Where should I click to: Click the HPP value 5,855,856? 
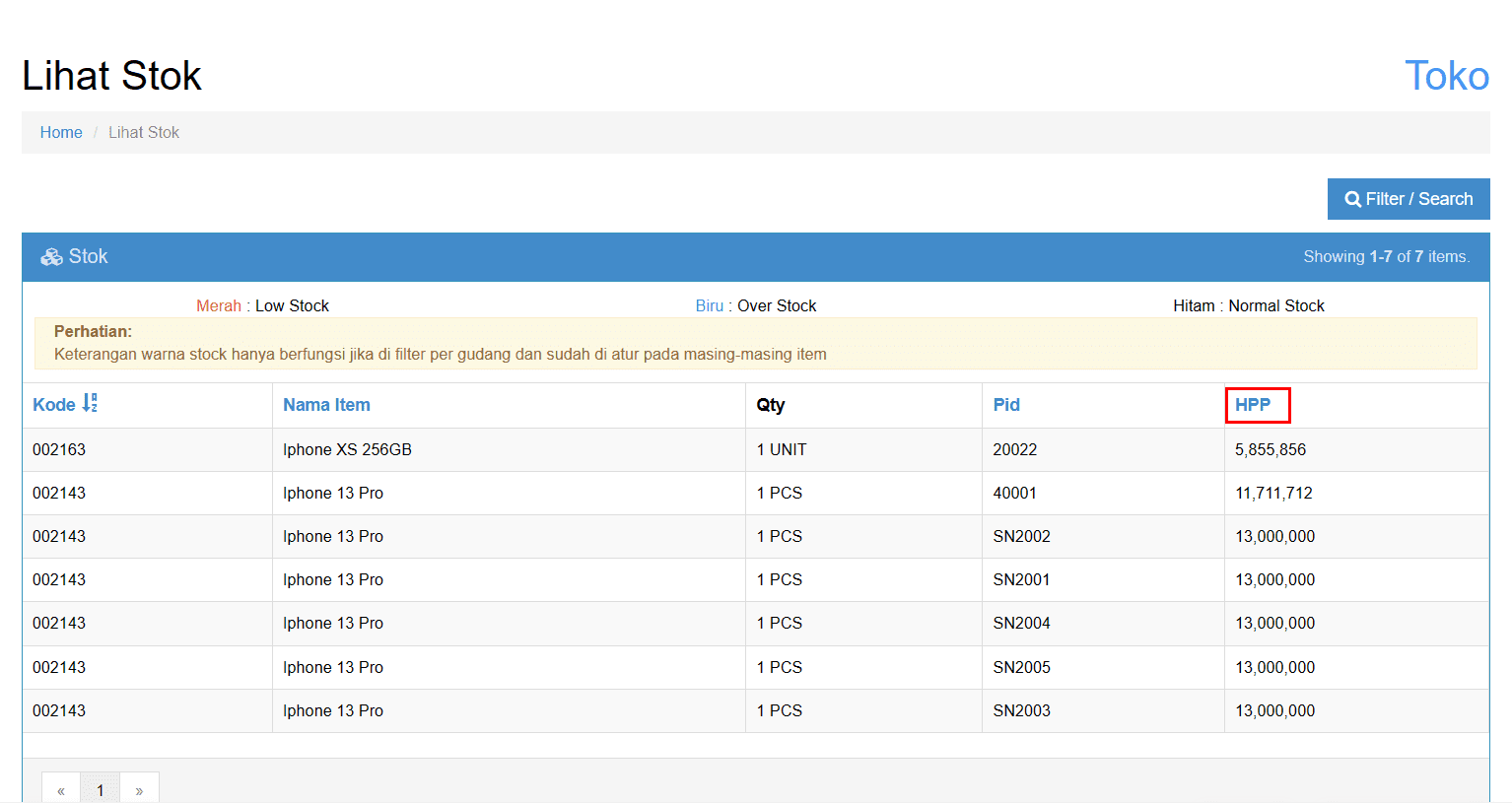[x=1270, y=449]
